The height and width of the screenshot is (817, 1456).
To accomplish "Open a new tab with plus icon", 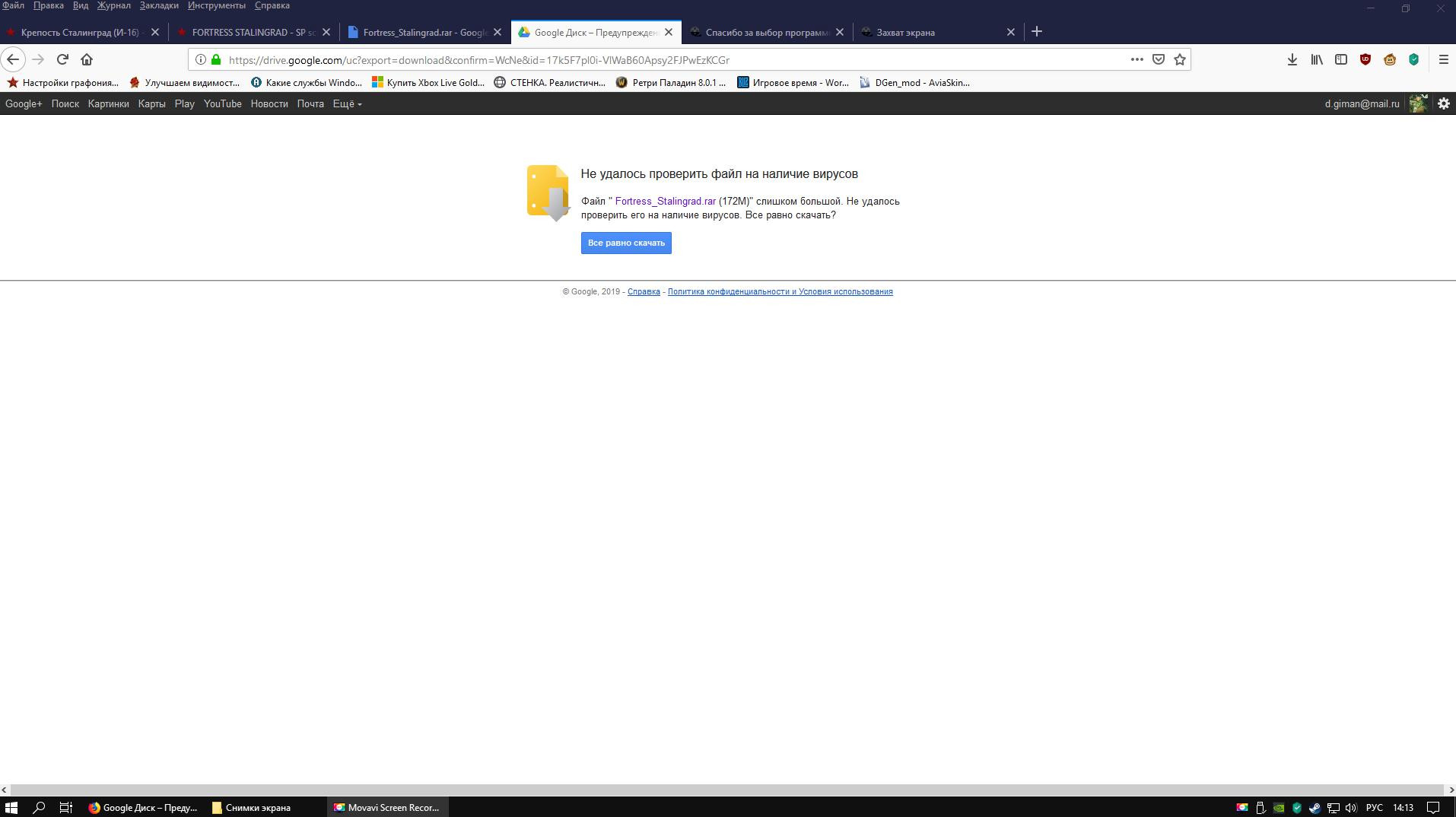I will (1036, 32).
